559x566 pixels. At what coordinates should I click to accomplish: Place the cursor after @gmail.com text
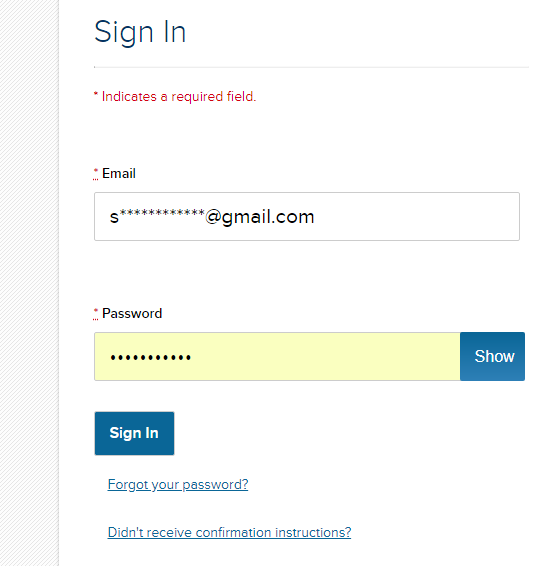pos(315,217)
